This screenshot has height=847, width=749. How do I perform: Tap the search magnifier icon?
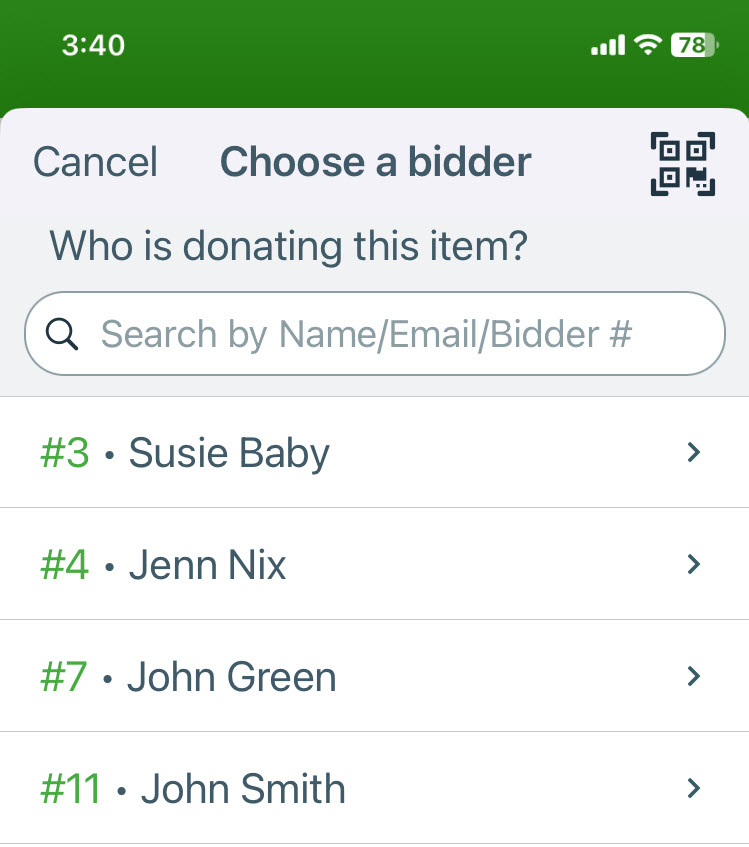[x=62, y=334]
